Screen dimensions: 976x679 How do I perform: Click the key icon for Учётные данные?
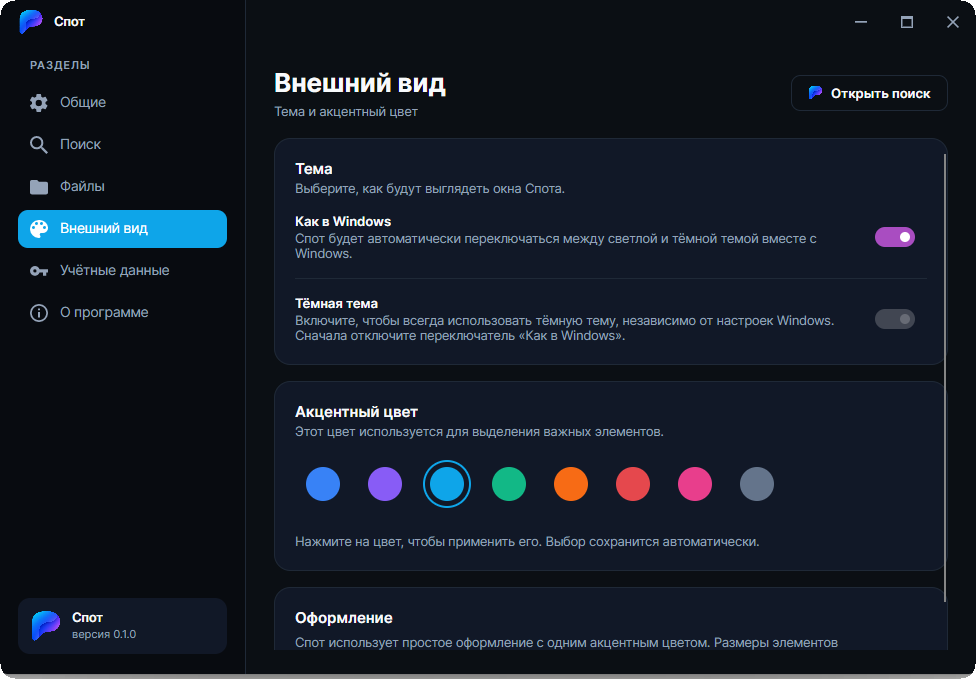39,271
